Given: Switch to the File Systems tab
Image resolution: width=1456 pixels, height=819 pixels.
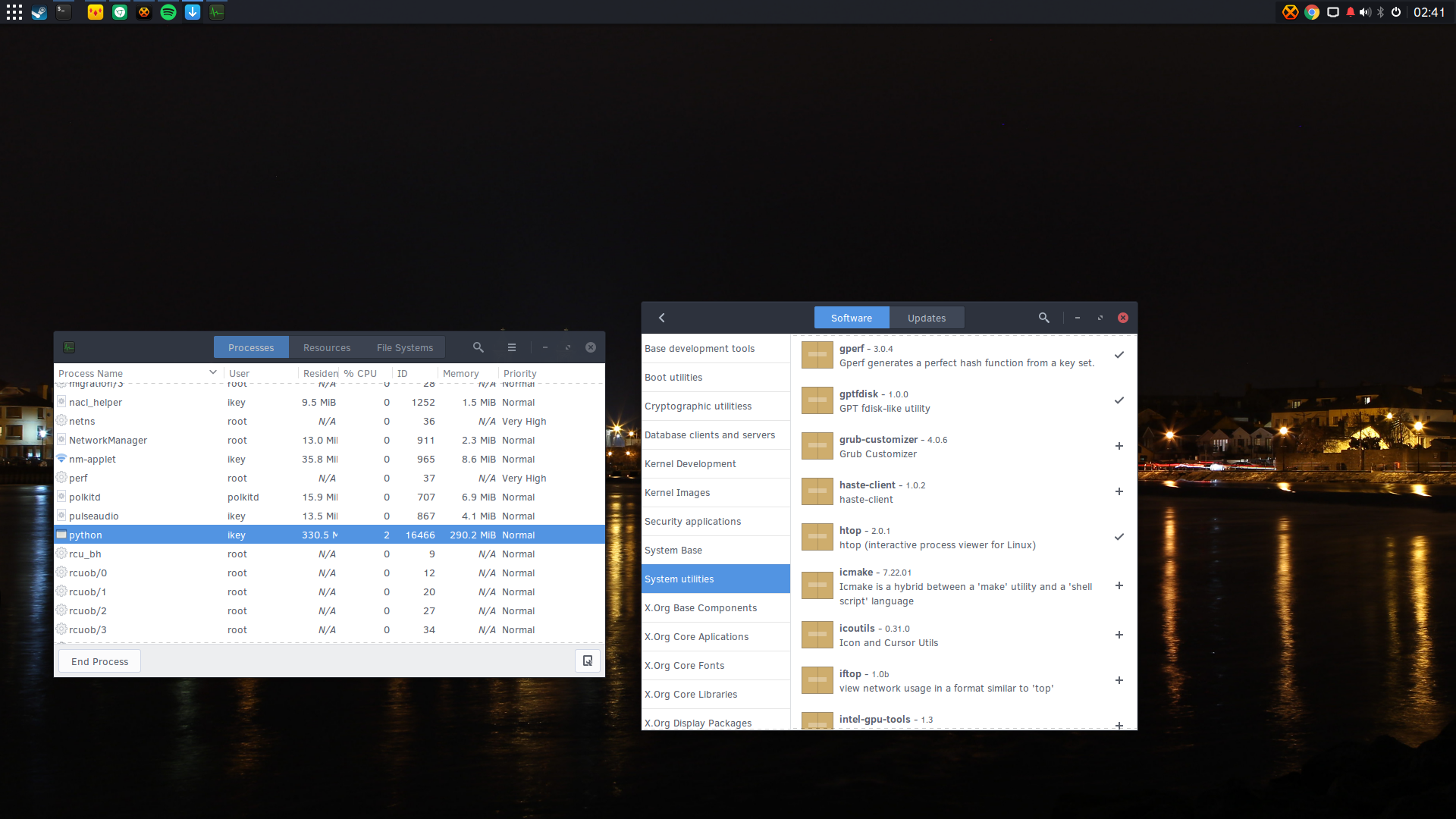Looking at the screenshot, I should pos(405,347).
